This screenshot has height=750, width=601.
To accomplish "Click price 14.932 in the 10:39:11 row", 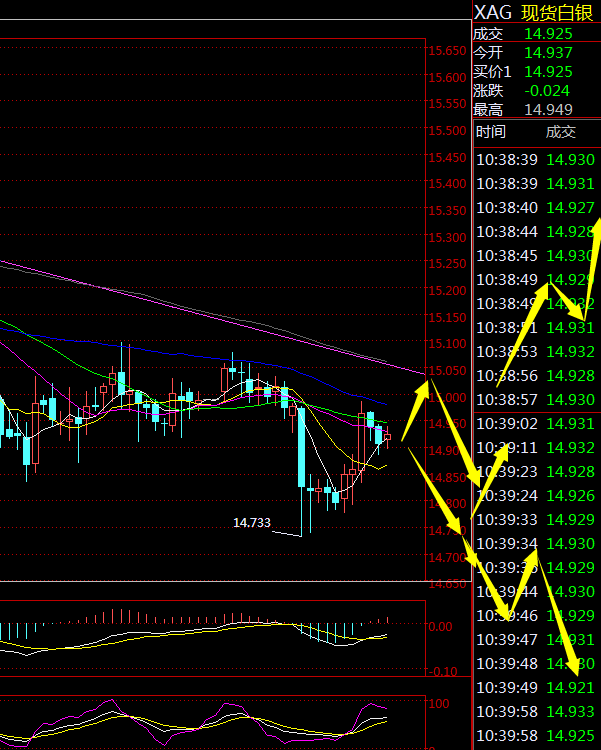I will (x=570, y=448).
